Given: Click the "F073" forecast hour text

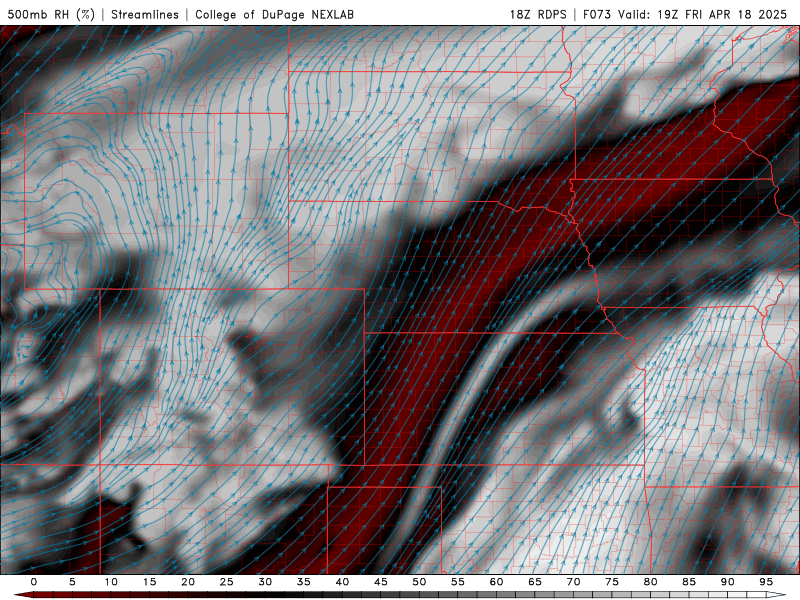Looking at the screenshot, I should pos(597,14).
